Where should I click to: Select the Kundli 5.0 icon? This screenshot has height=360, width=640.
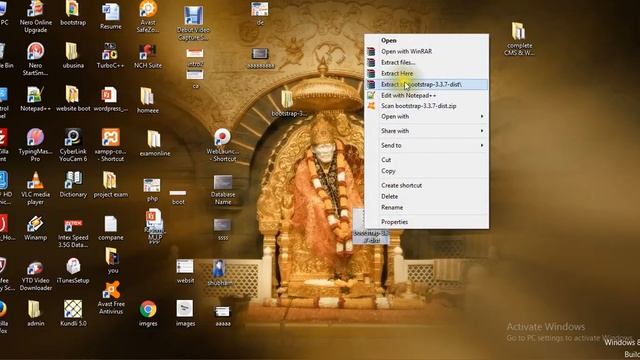coord(73,313)
